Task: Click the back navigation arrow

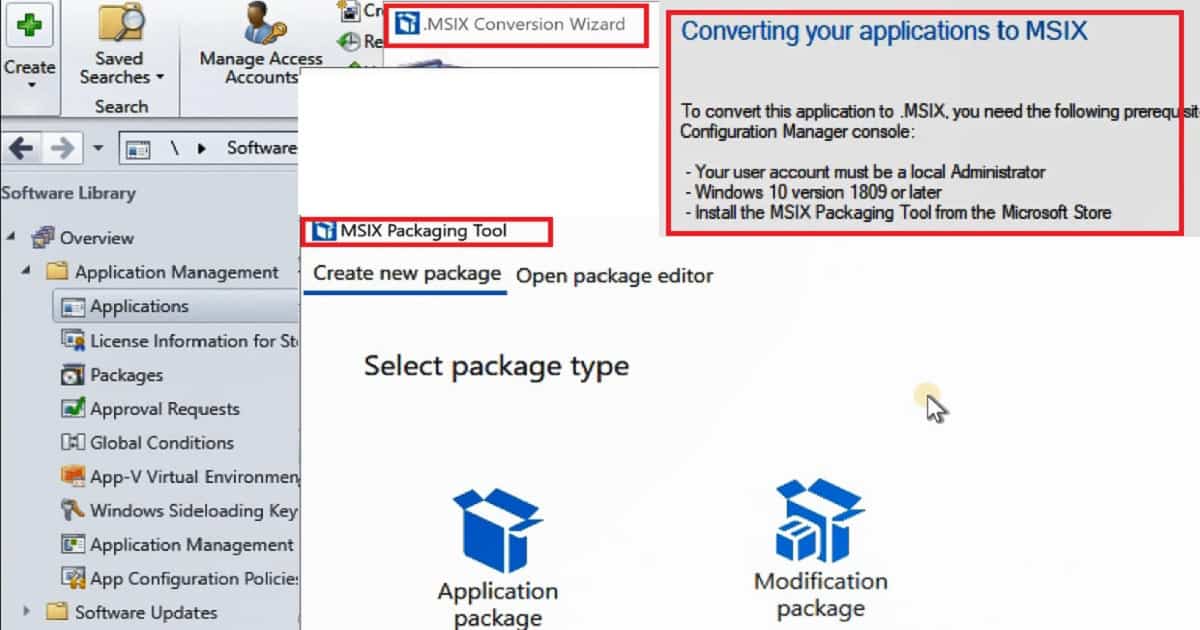Action: pyautogui.click(x=21, y=148)
